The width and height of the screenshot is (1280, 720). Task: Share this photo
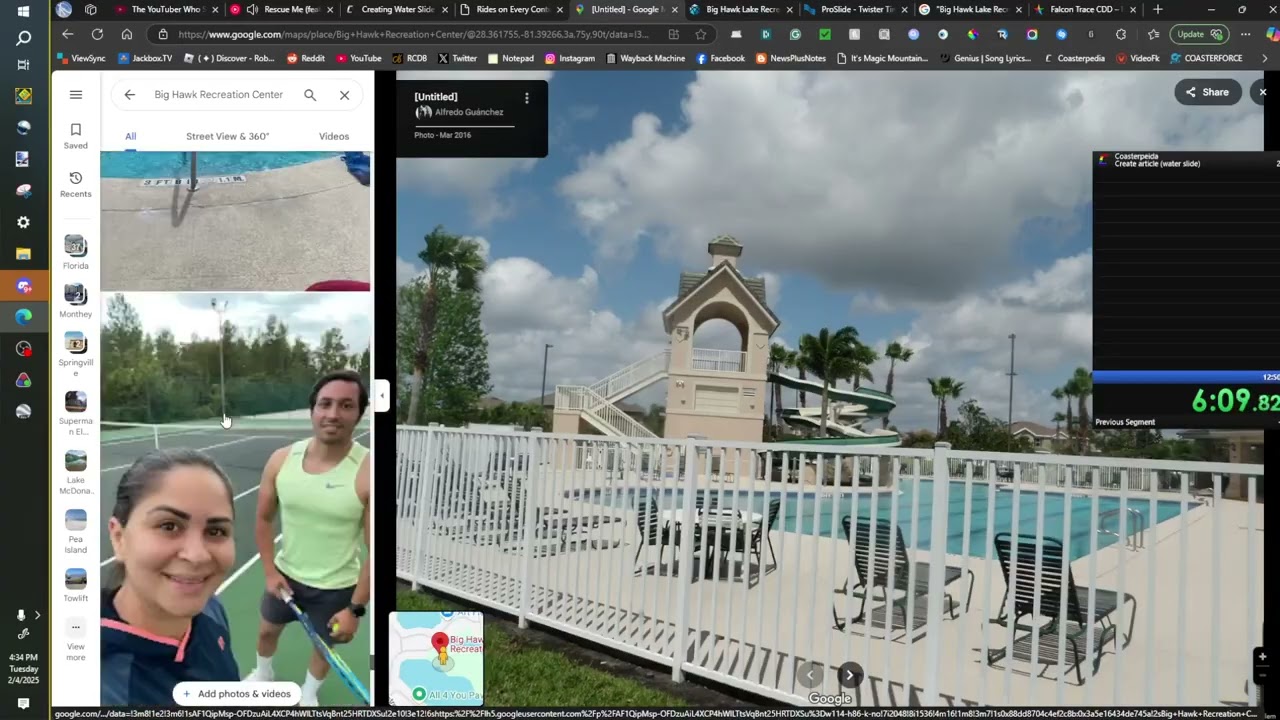pyautogui.click(x=1207, y=92)
